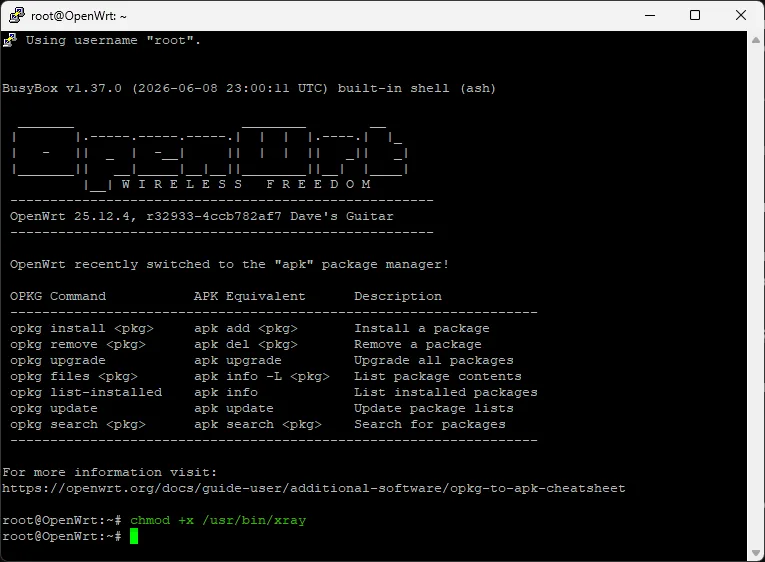This screenshot has height=562, width=765.
Task: Click "Upgrade all packages" description text
Action: click(434, 361)
